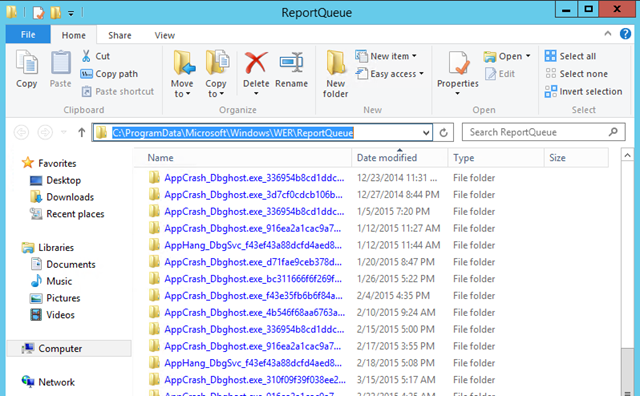Open the address bar history dropdown arrow

pyautogui.click(x=426, y=133)
